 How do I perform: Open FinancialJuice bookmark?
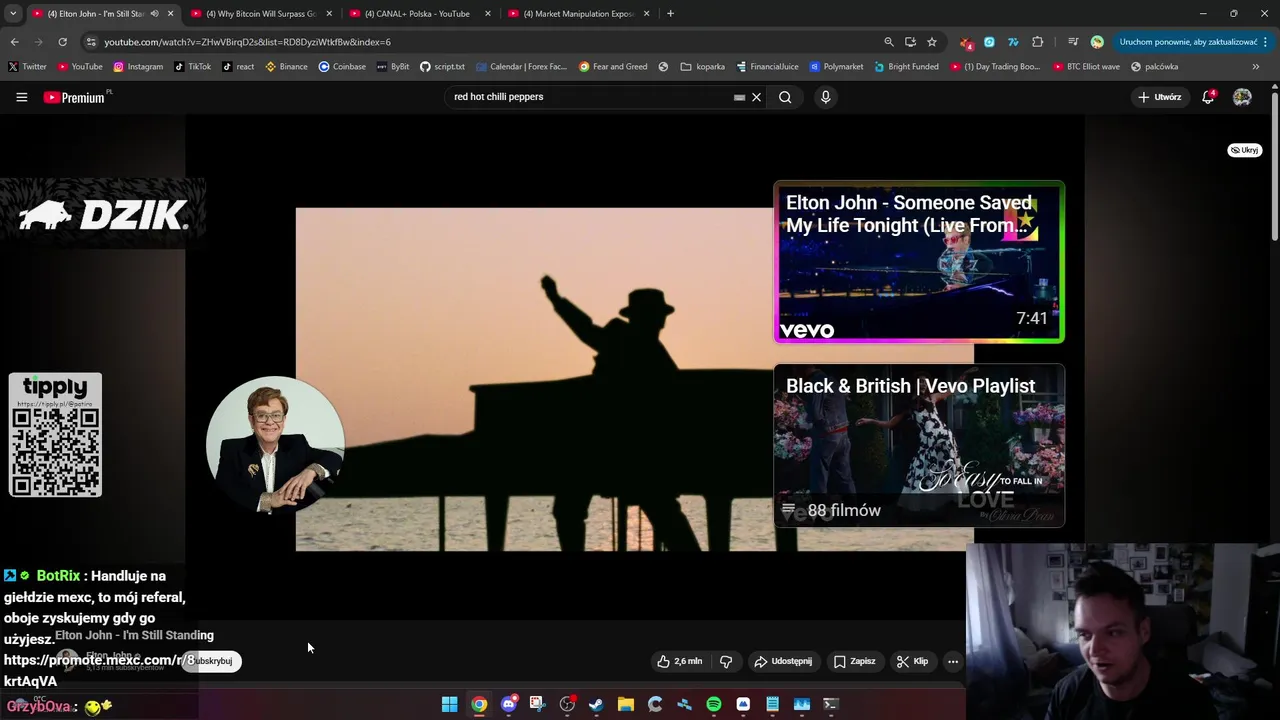click(x=767, y=67)
